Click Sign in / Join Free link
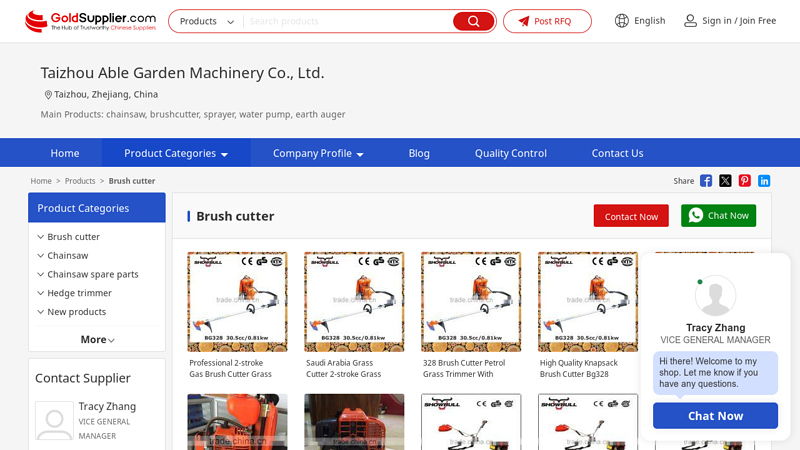The height and width of the screenshot is (450, 800). pyautogui.click(x=739, y=21)
